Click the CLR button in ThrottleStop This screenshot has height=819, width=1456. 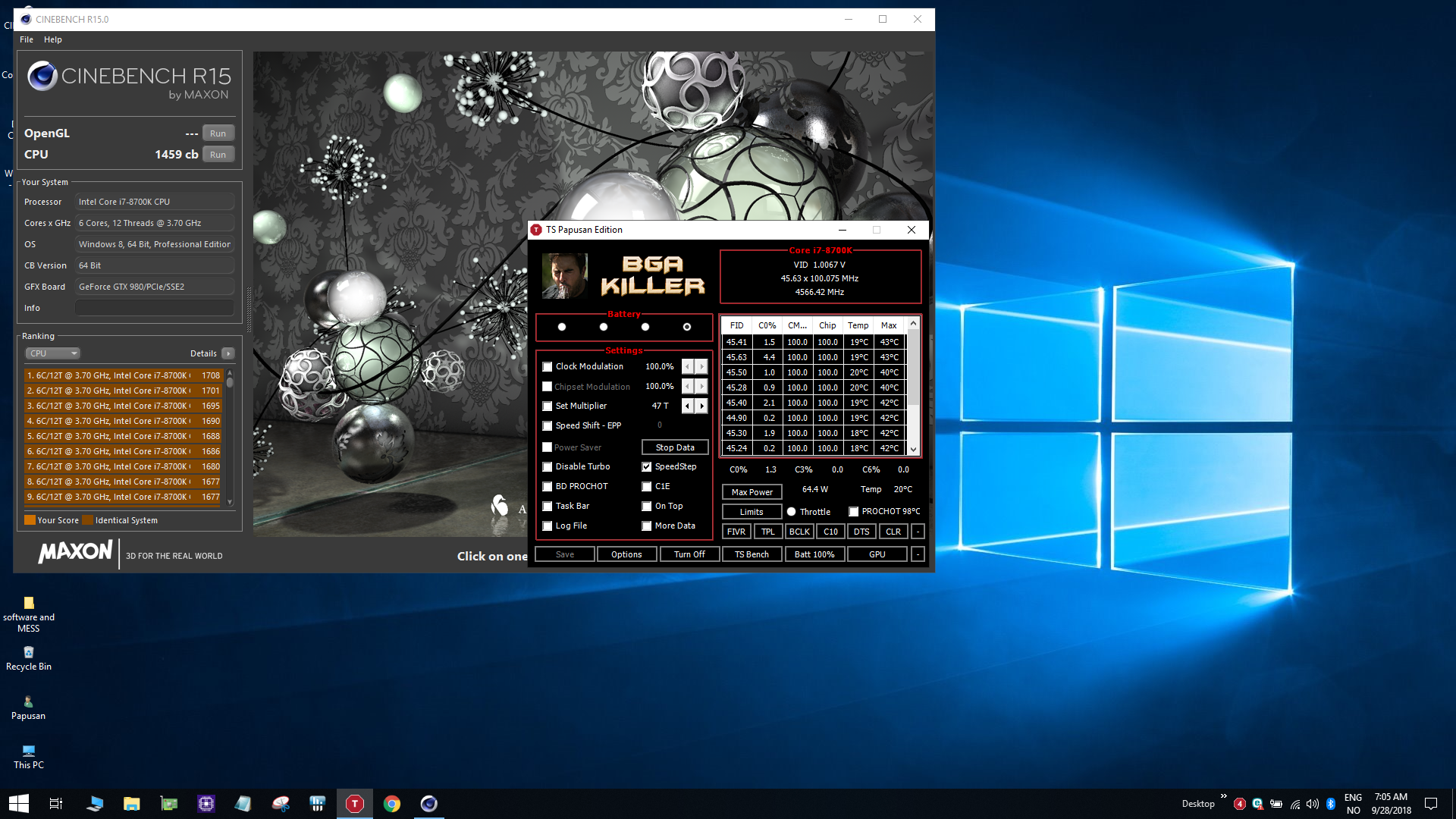[893, 532]
